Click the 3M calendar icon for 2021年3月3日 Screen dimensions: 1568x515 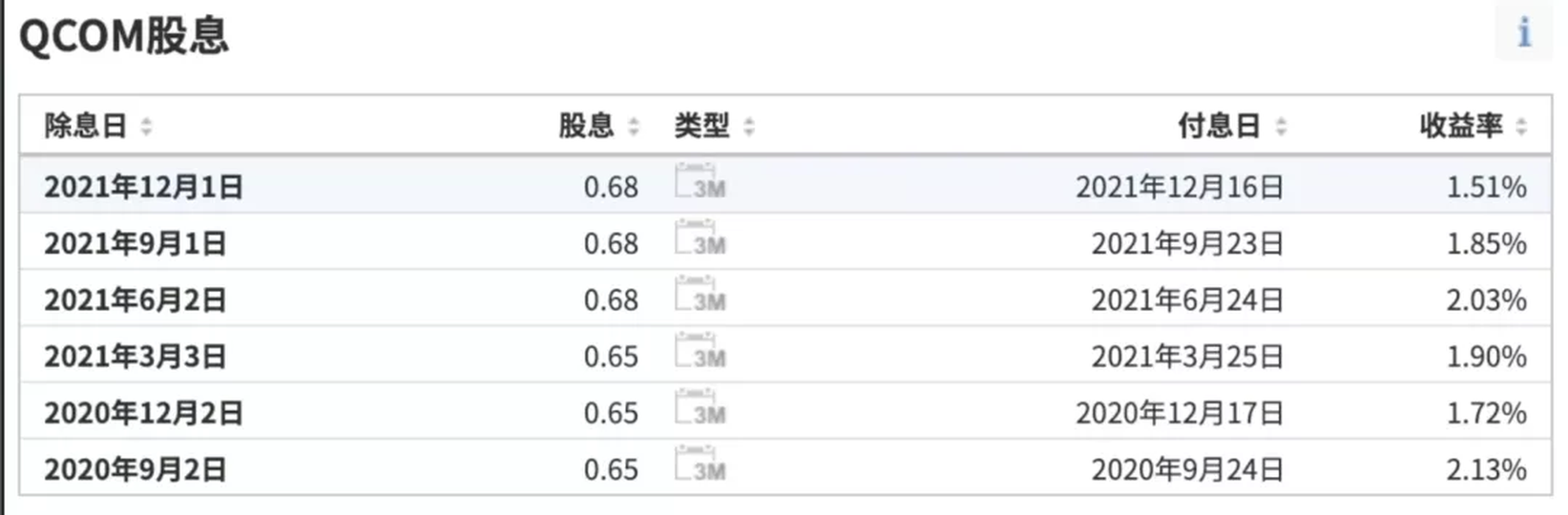point(700,350)
